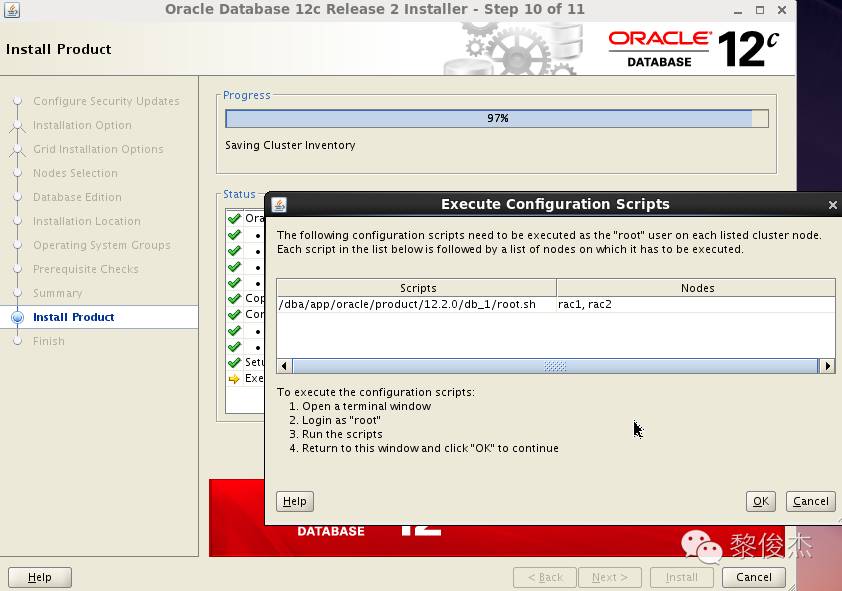Select the Grid Installation Options step

(x=98, y=149)
